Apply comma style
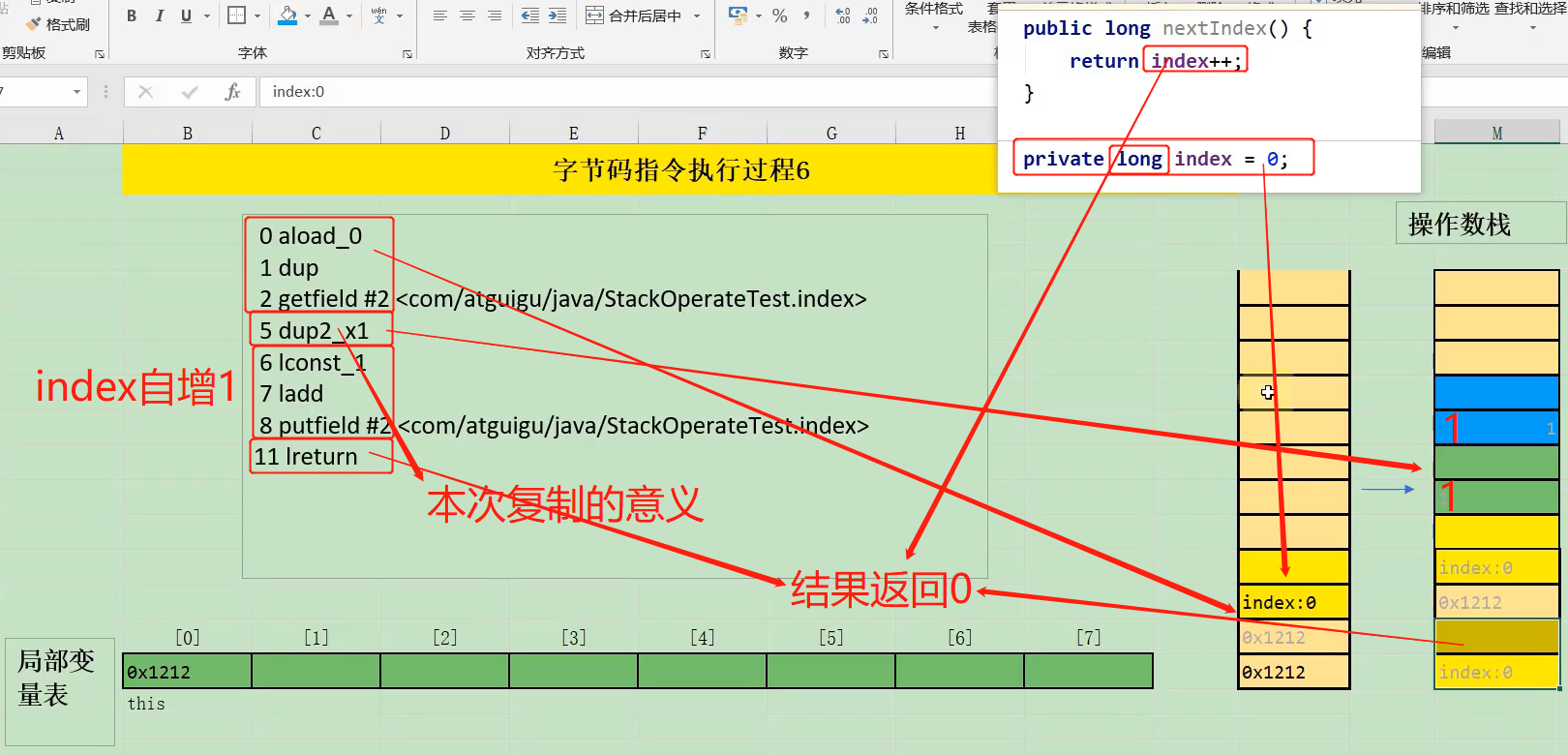The width and height of the screenshot is (1568, 755). click(x=806, y=15)
